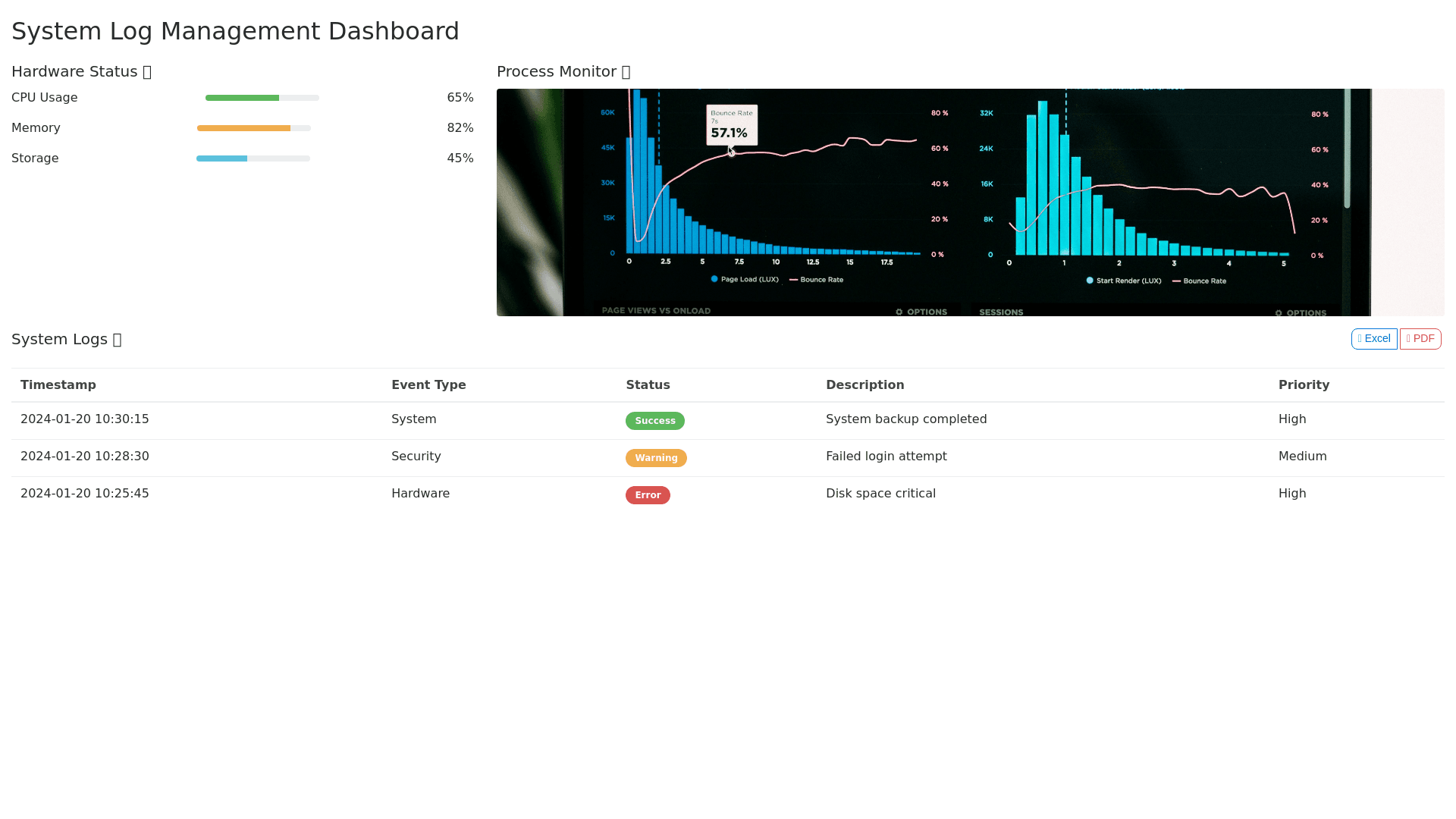The height and width of the screenshot is (819, 1456).
Task: Click the Priority column header
Action: (1304, 385)
